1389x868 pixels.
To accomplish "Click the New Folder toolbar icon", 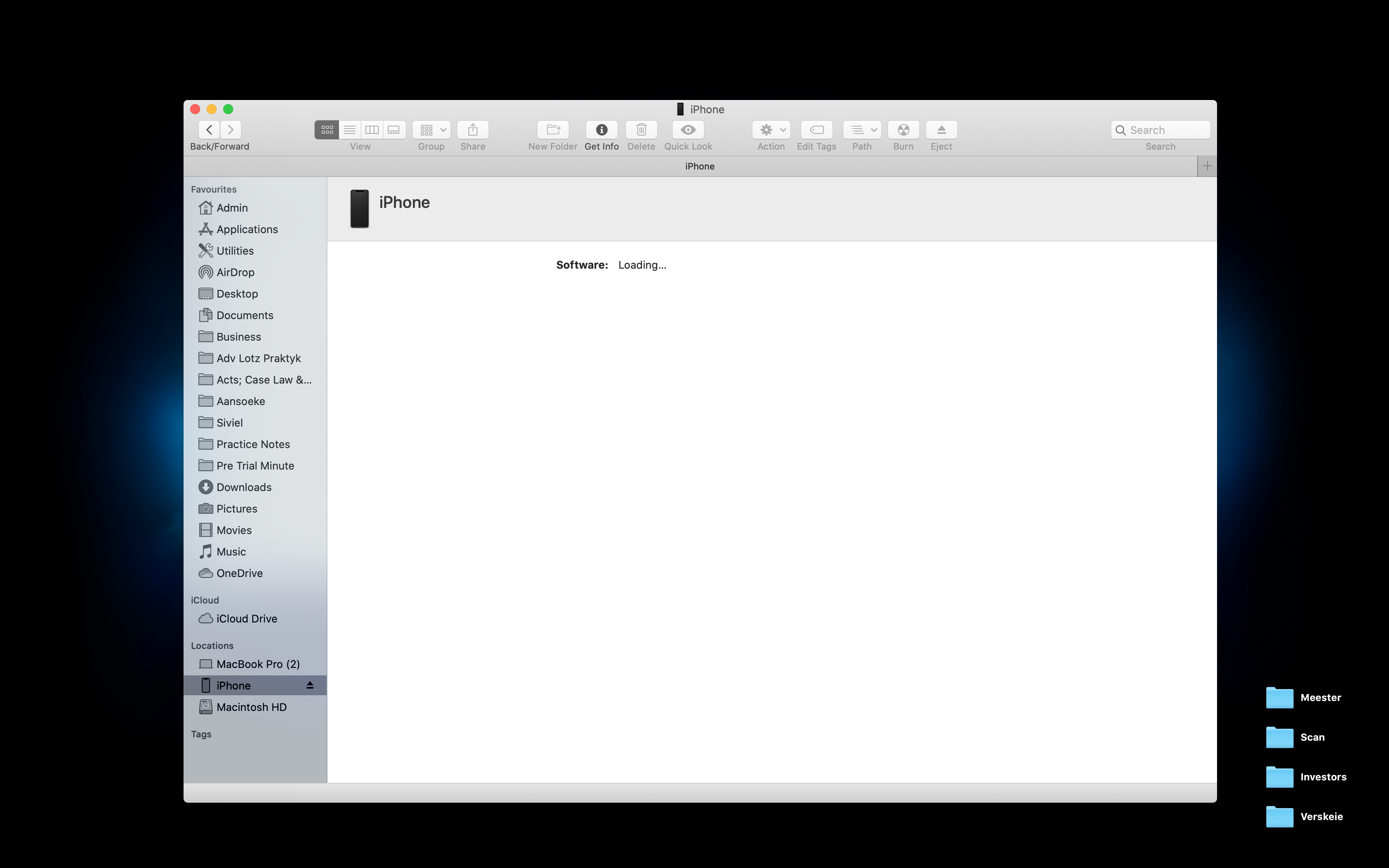I will [x=553, y=130].
